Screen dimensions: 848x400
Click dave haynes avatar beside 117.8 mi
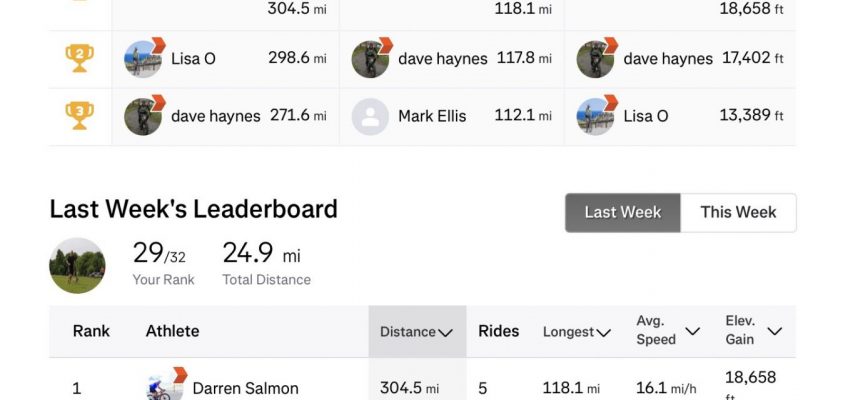point(370,59)
